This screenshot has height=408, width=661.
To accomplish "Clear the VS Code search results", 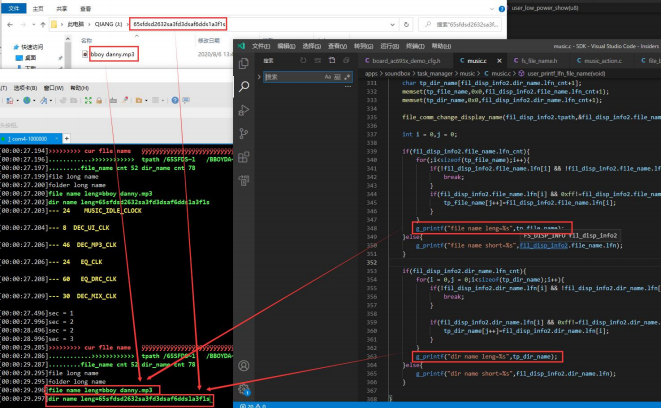I will coord(317,61).
